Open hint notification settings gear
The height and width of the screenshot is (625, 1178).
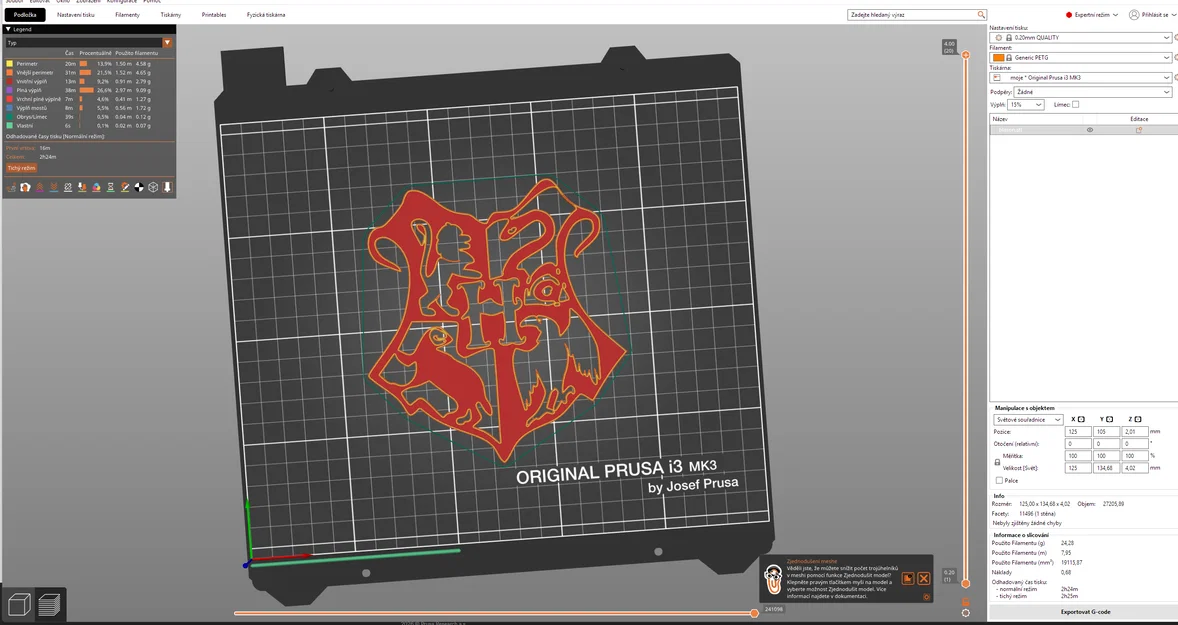pos(926,597)
